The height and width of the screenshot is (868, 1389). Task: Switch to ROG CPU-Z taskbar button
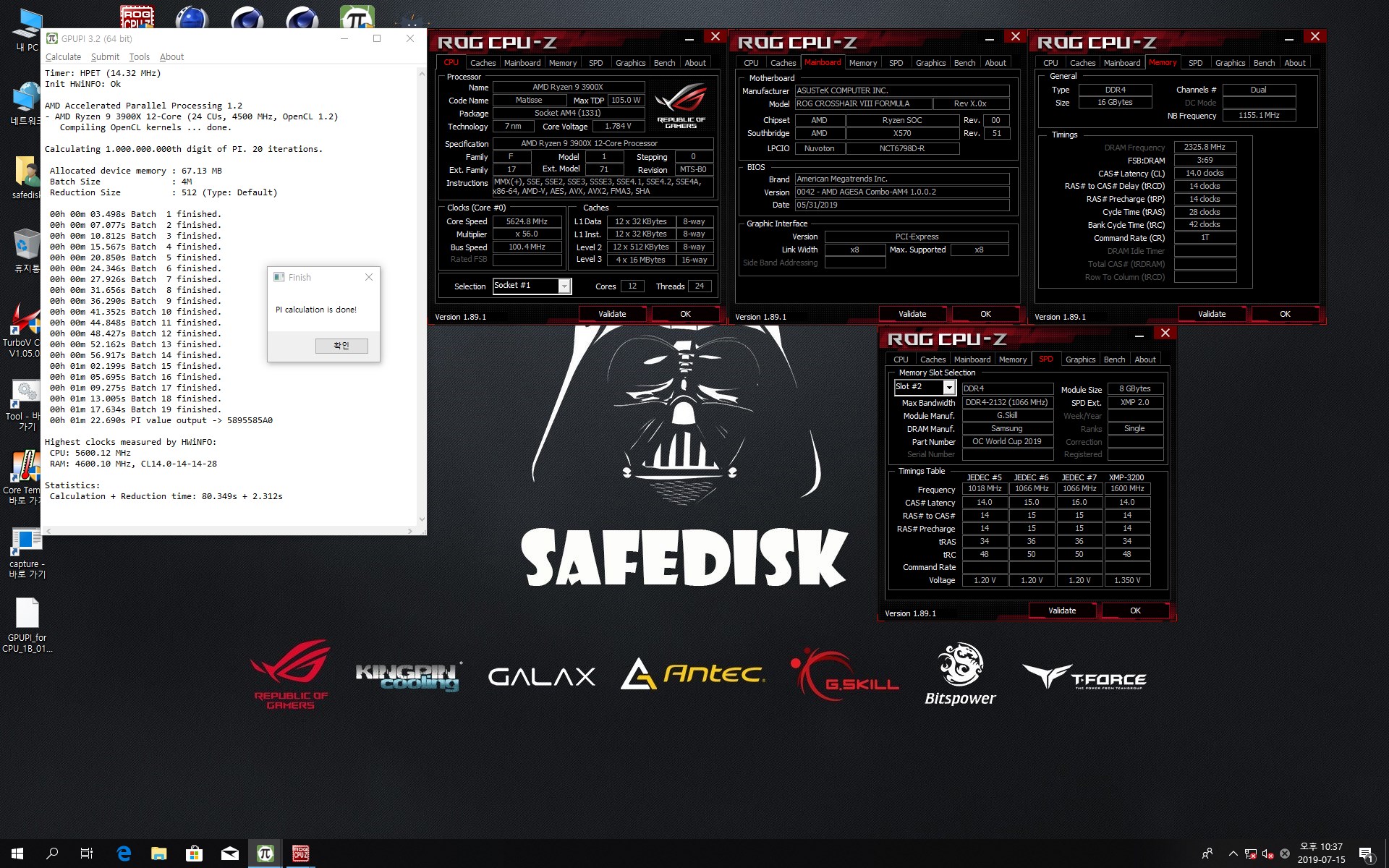click(300, 854)
